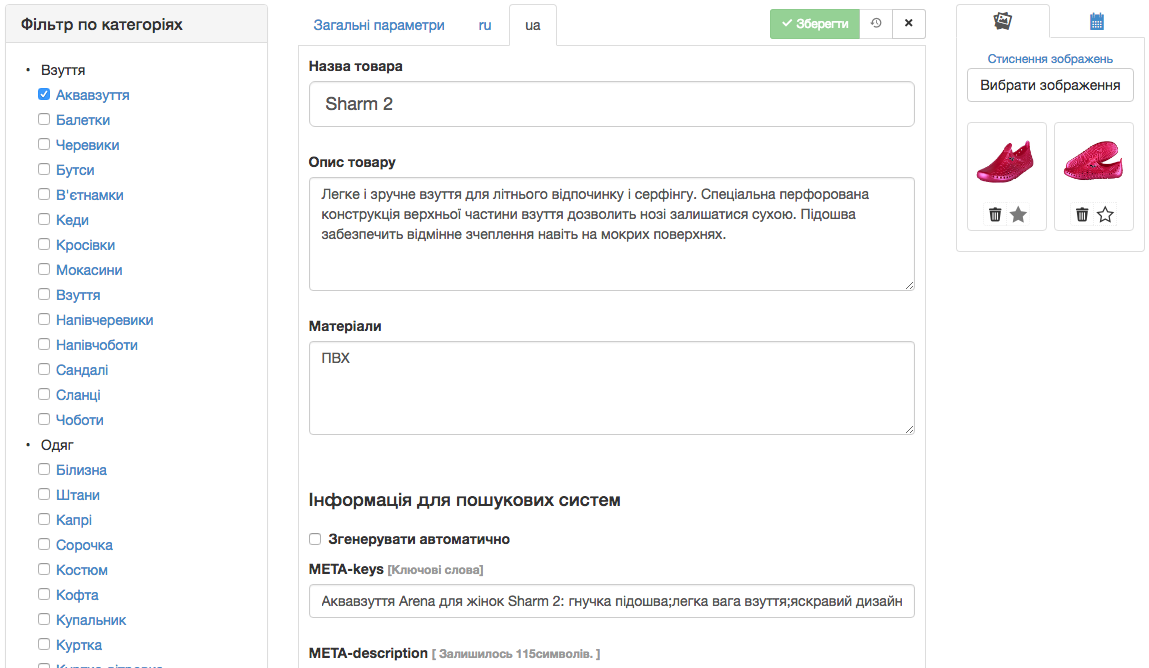
Task: Delete the second shoe image via trash icon
Action: pyautogui.click(x=1082, y=214)
